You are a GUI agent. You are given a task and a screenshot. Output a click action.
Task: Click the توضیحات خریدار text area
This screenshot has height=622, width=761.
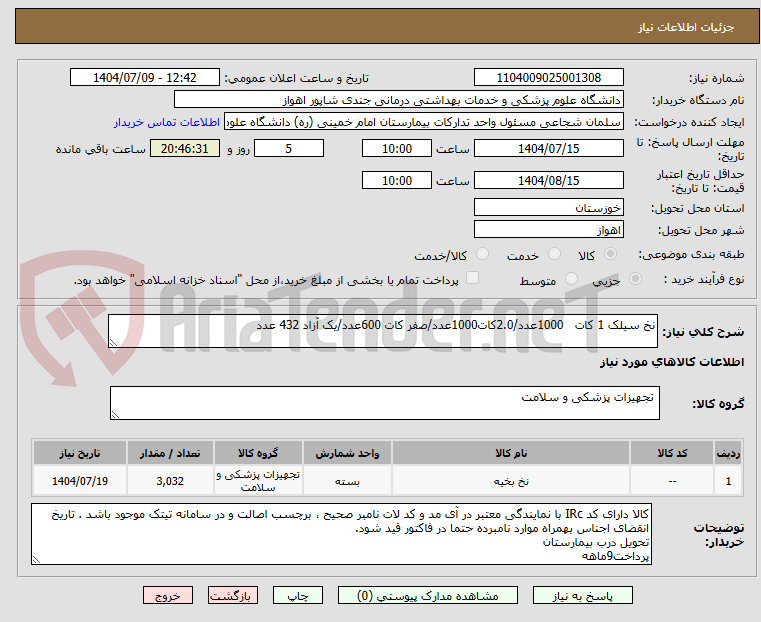pyautogui.click(x=342, y=534)
